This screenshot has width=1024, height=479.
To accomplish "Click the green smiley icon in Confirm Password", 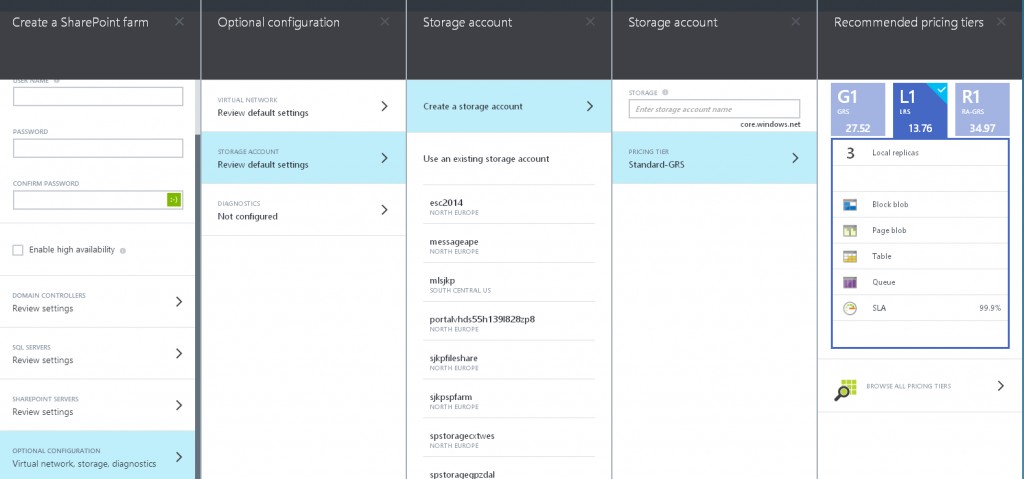I will (x=174, y=199).
